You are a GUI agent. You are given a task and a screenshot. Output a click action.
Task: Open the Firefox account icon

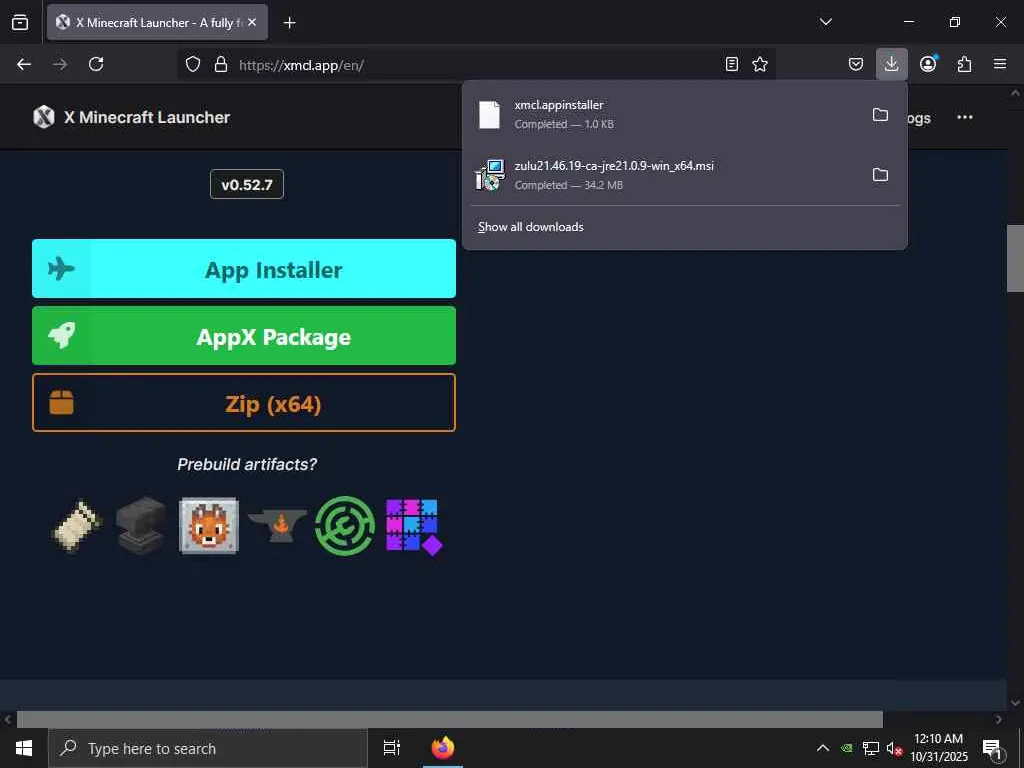click(x=928, y=64)
